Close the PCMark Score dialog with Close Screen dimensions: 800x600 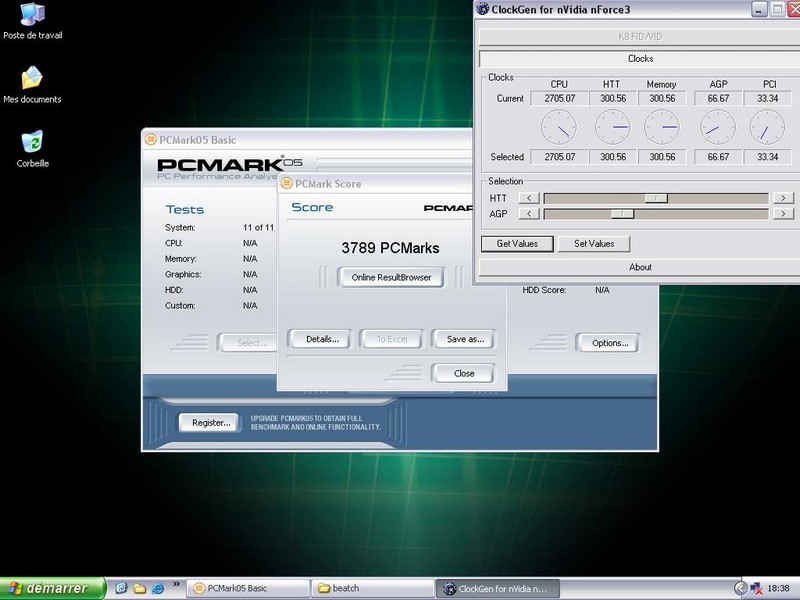click(463, 373)
